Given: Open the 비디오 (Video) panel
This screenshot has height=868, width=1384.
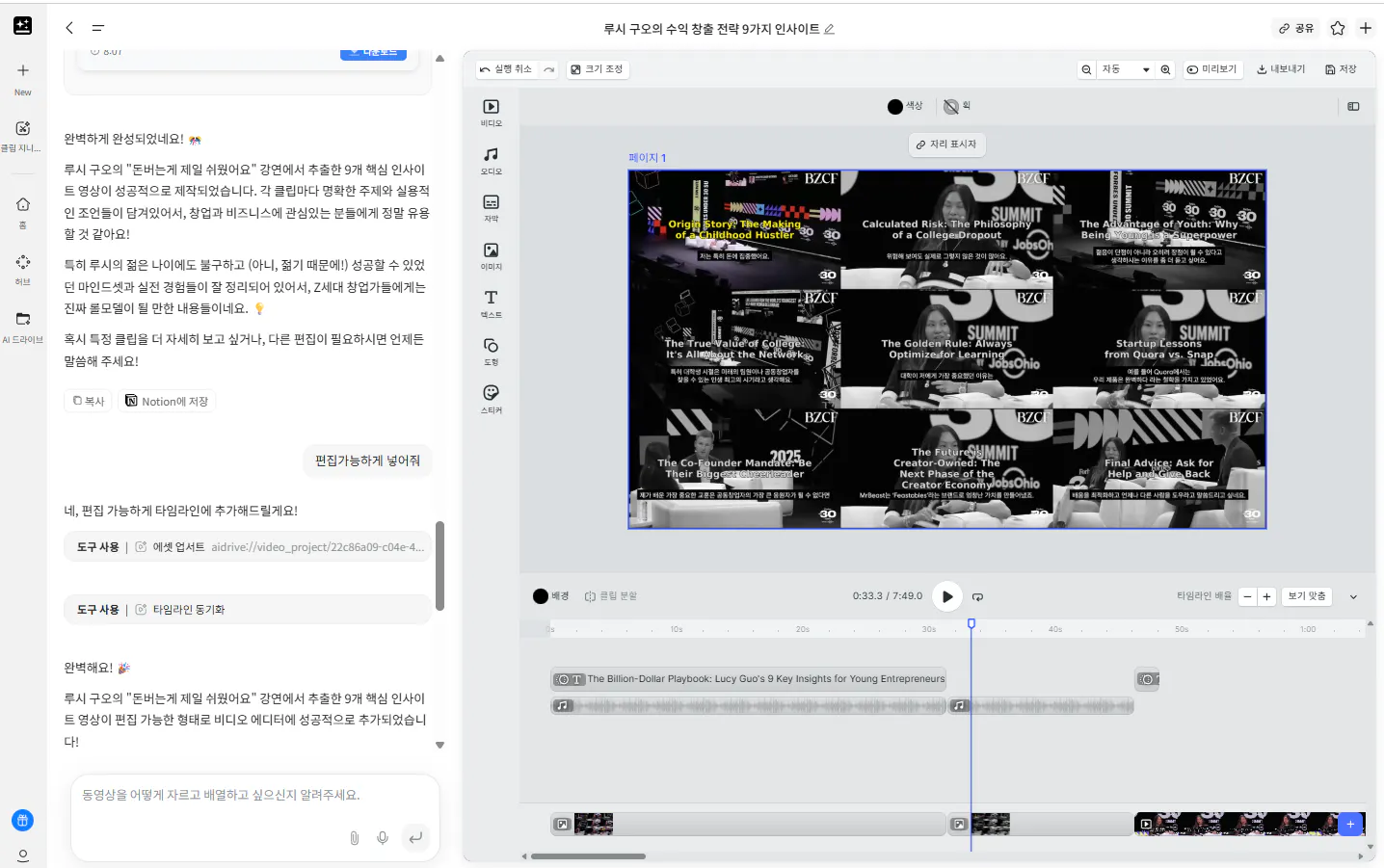Looking at the screenshot, I should point(492,112).
